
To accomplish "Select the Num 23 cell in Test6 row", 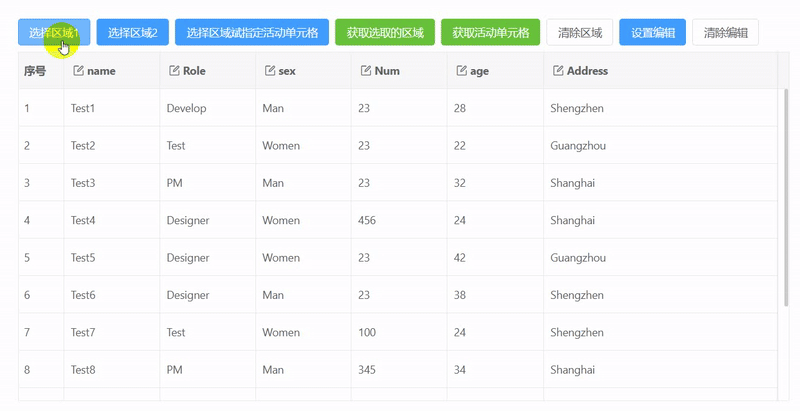I will click(x=399, y=295).
